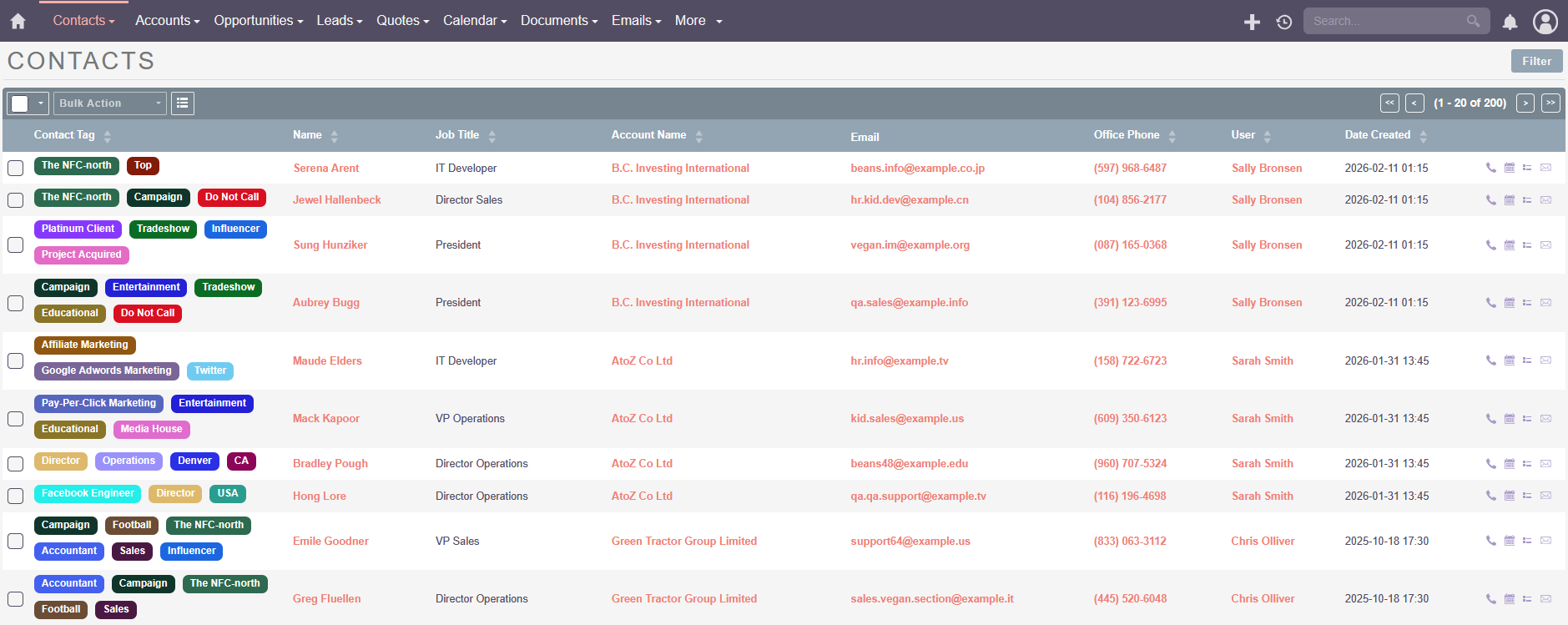Screen dimensions: 1568x625
Task: Click the Filter button
Action: [x=1536, y=61]
